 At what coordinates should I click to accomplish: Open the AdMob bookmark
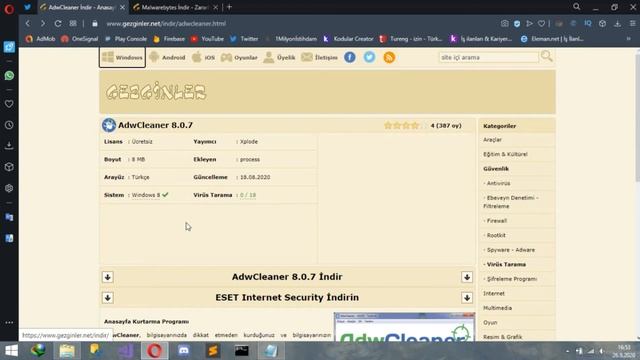[40, 39]
